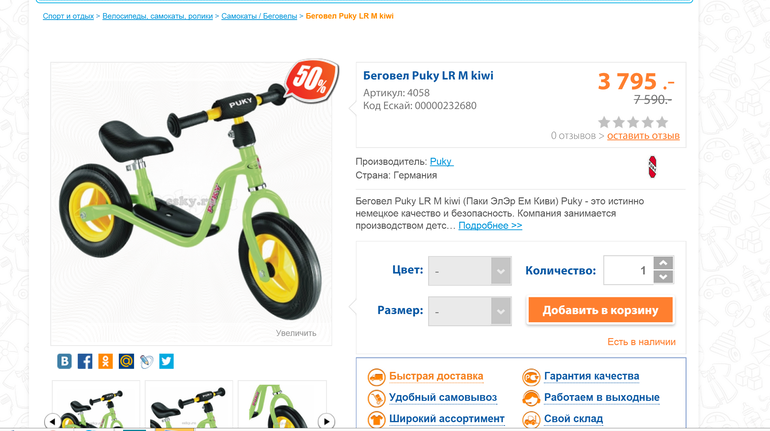Share product on VKontakte icon

tap(64, 361)
